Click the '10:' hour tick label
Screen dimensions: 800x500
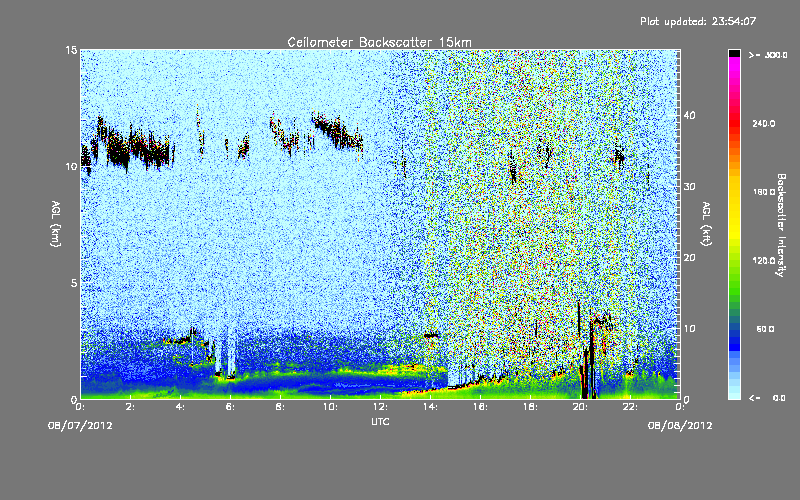point(330,407)
